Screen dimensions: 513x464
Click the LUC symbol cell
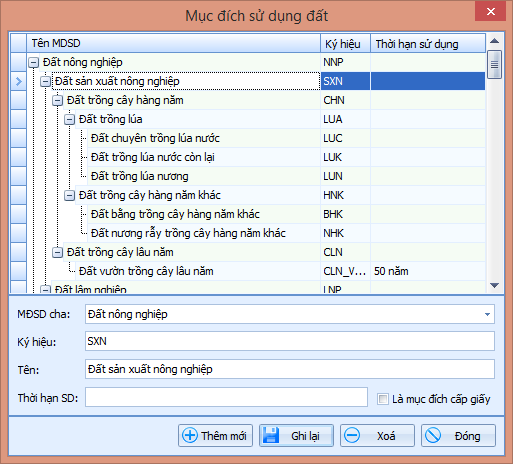[345, 138]
